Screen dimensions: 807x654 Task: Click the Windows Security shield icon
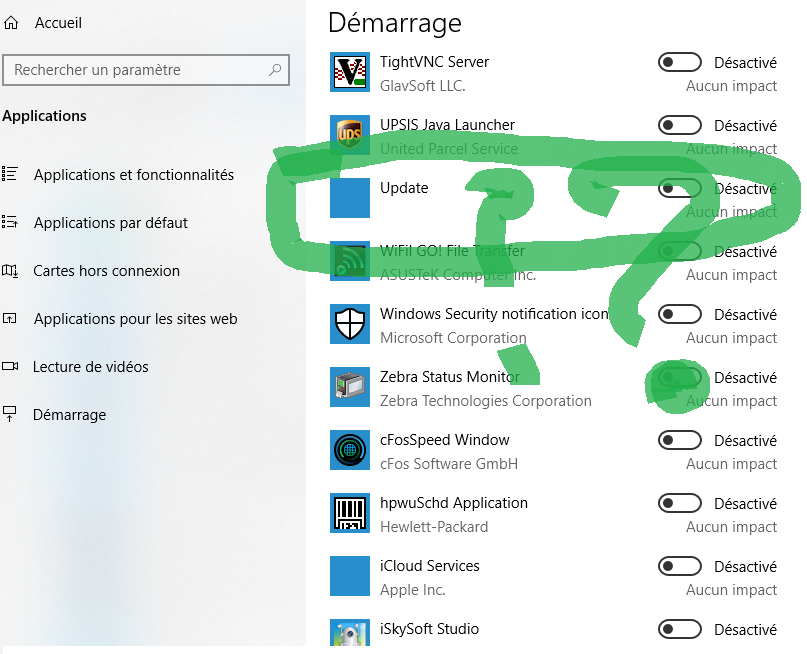350,324
